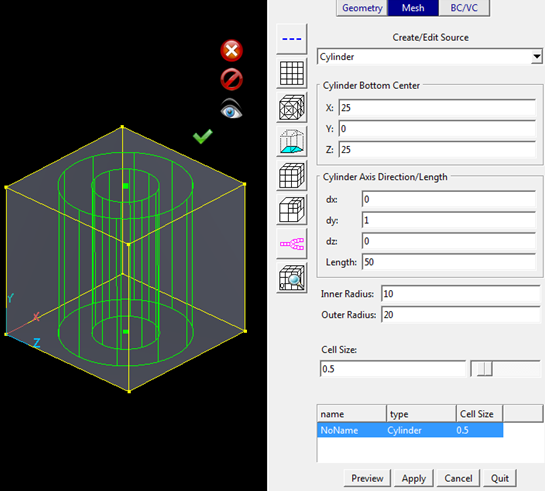The image size is (545, 491).
Task: Click the magenta branching nodes icon
Action: [x=292, y=244]
